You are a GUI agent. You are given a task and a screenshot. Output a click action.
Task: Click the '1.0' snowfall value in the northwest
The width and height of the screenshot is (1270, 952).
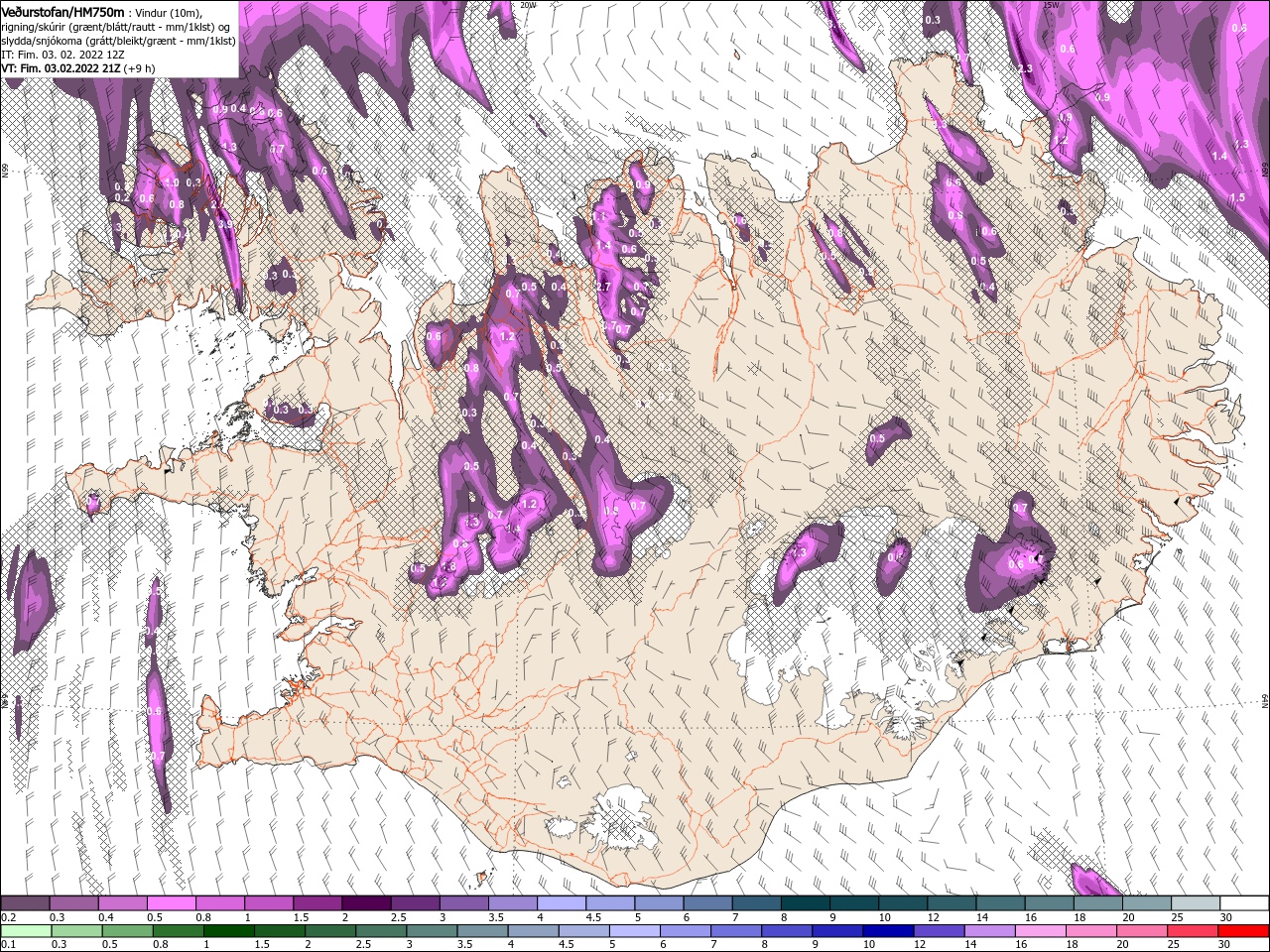[171, 182]
